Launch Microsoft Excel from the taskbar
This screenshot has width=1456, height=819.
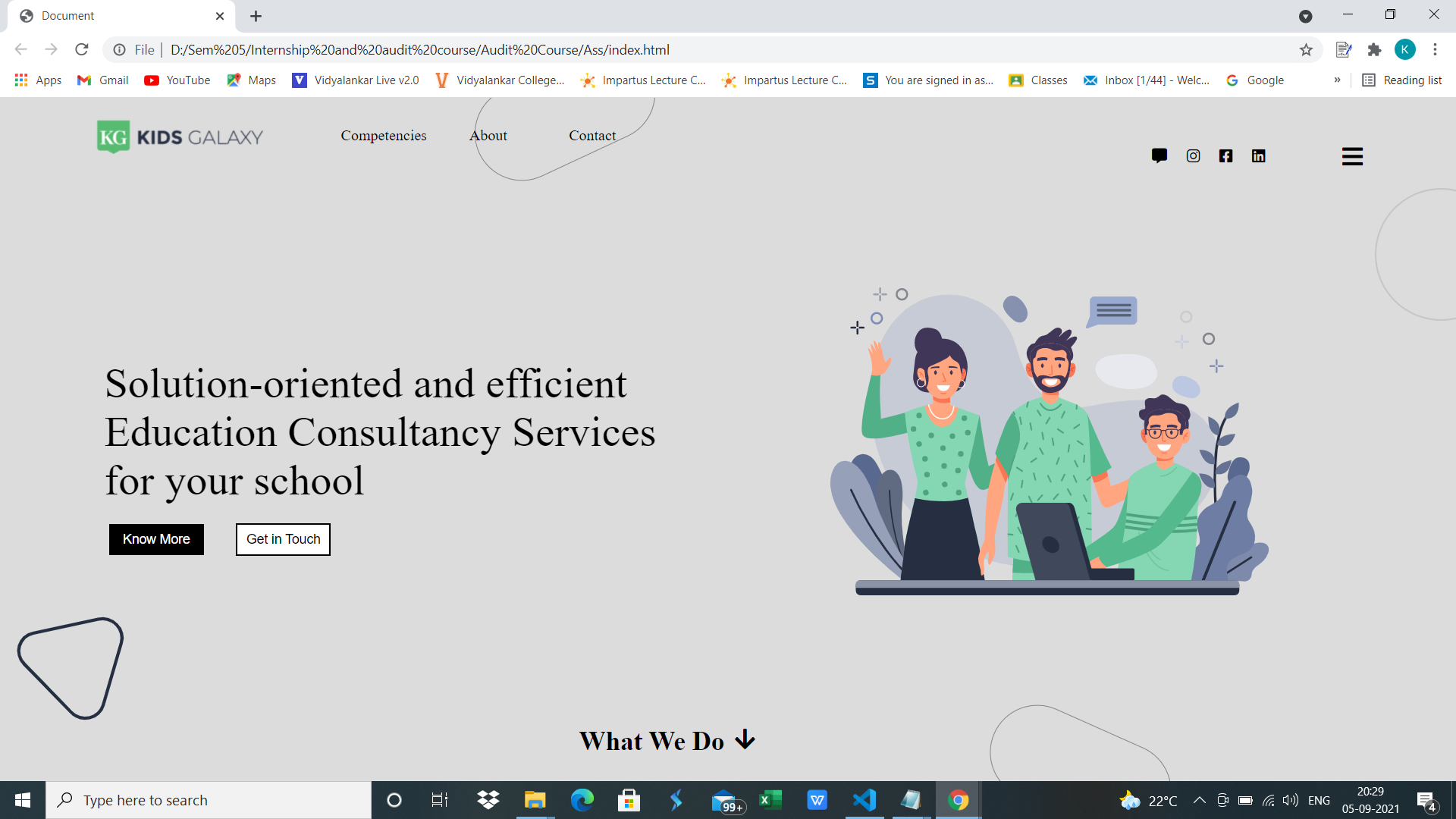[771, 799]
